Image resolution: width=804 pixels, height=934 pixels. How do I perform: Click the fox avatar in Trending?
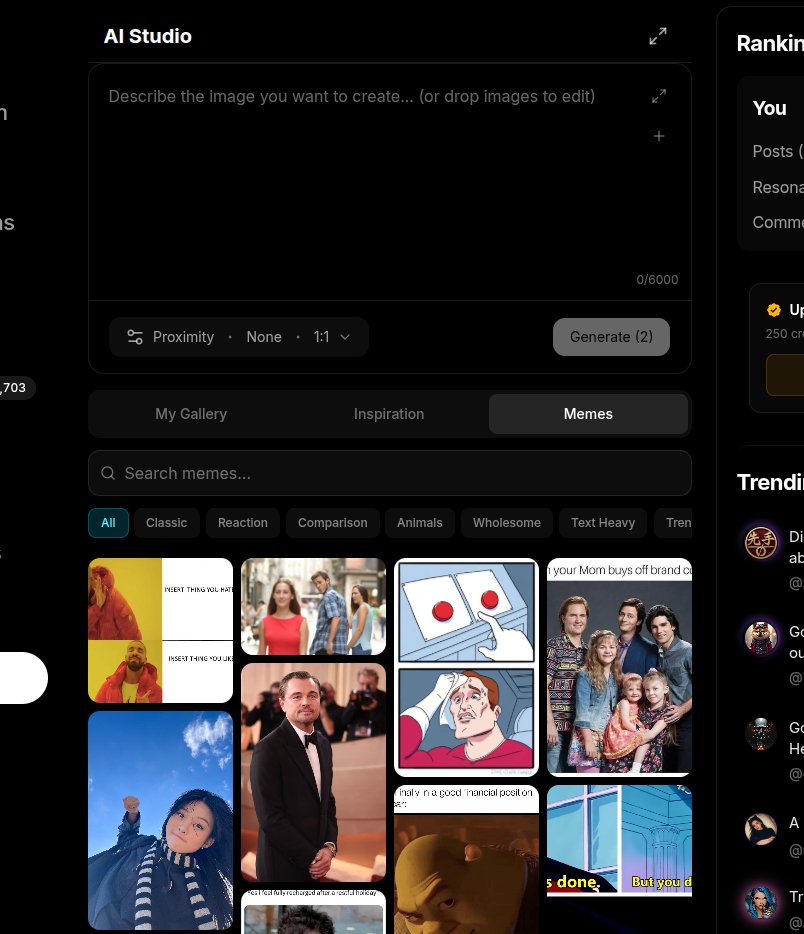[761, 637]
